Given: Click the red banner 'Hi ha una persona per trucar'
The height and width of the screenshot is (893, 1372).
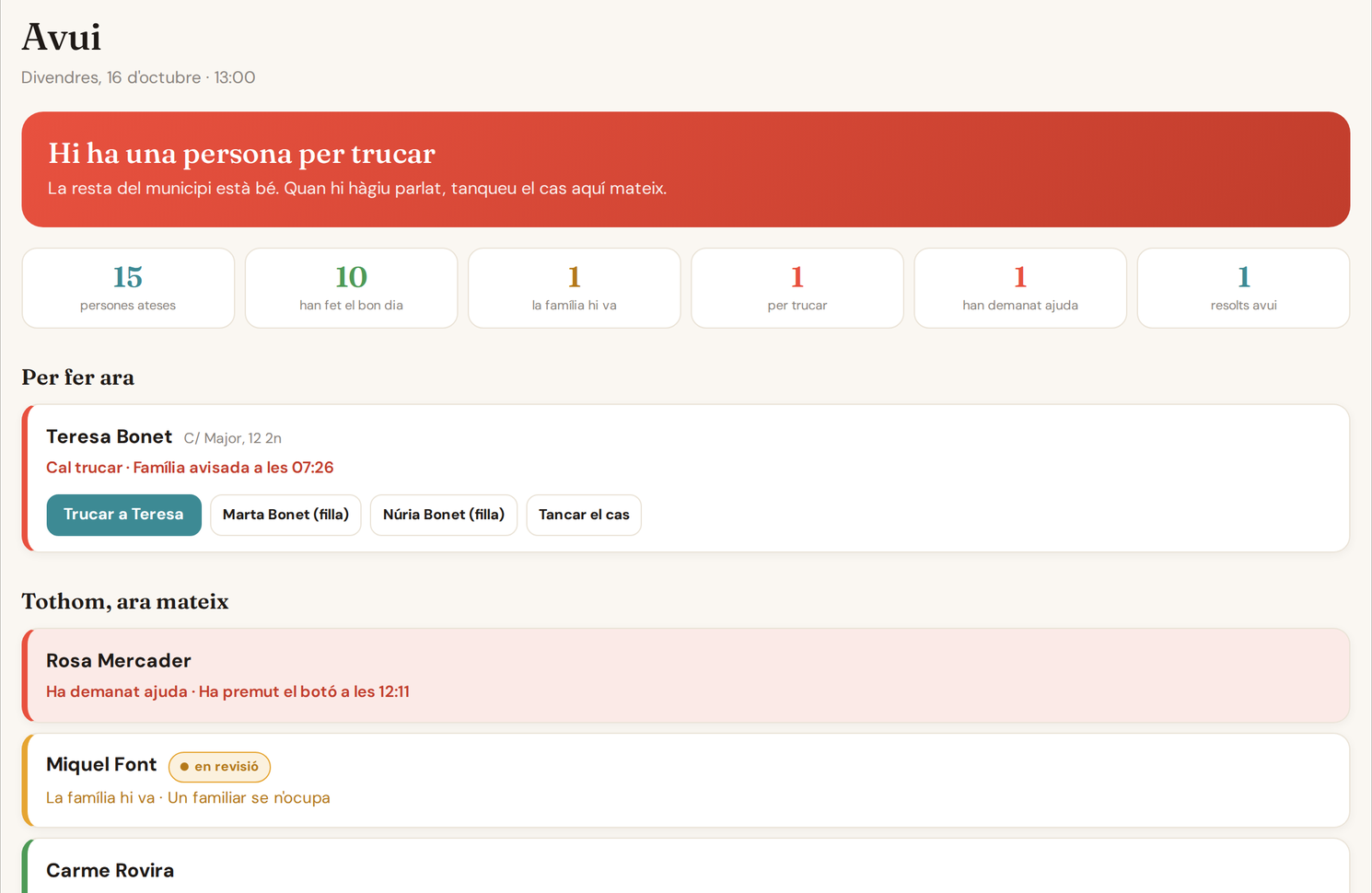Looking at the screenshot, I should pos(686,169).
